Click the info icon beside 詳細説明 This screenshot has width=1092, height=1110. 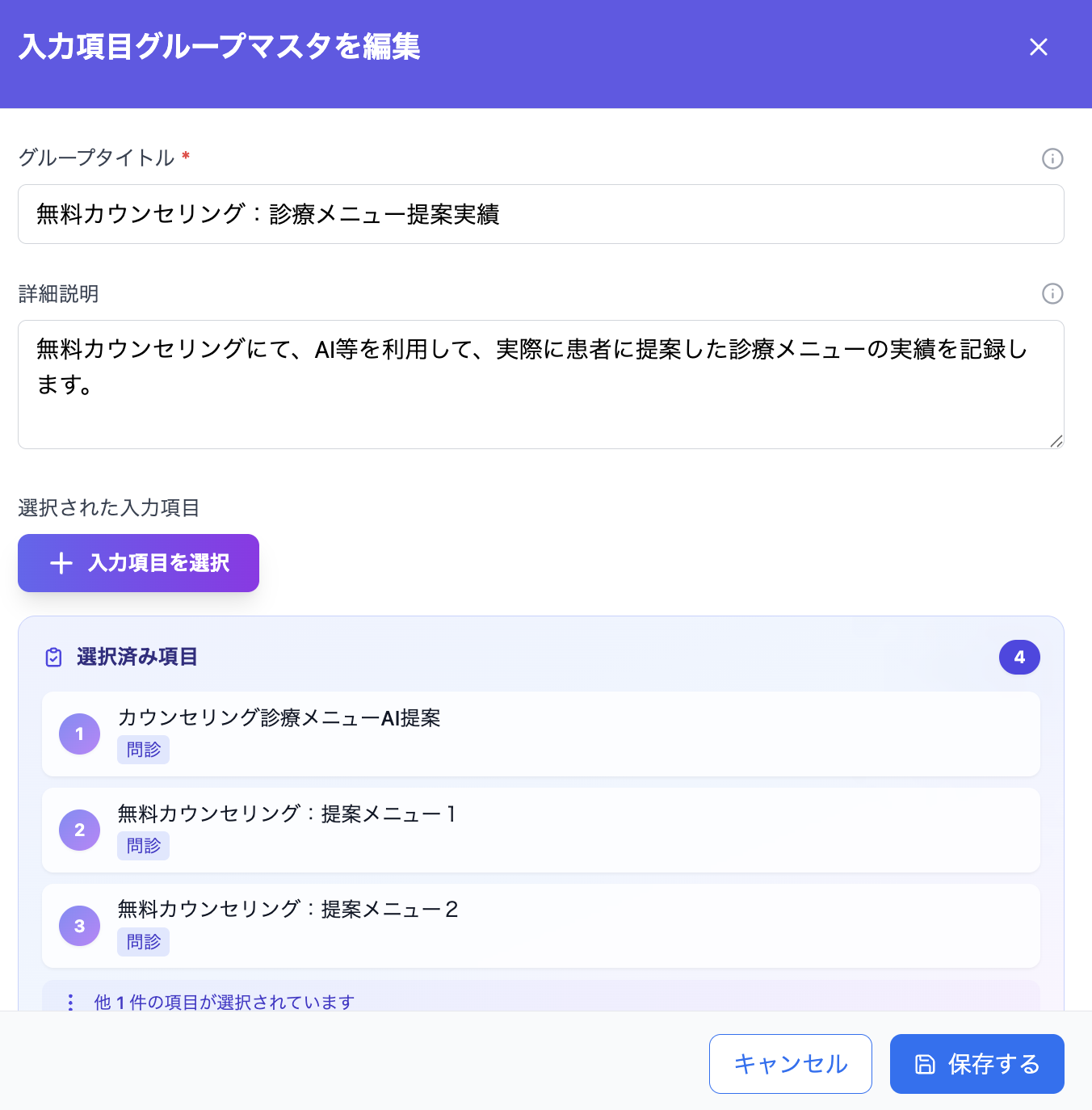point(1052,294)
